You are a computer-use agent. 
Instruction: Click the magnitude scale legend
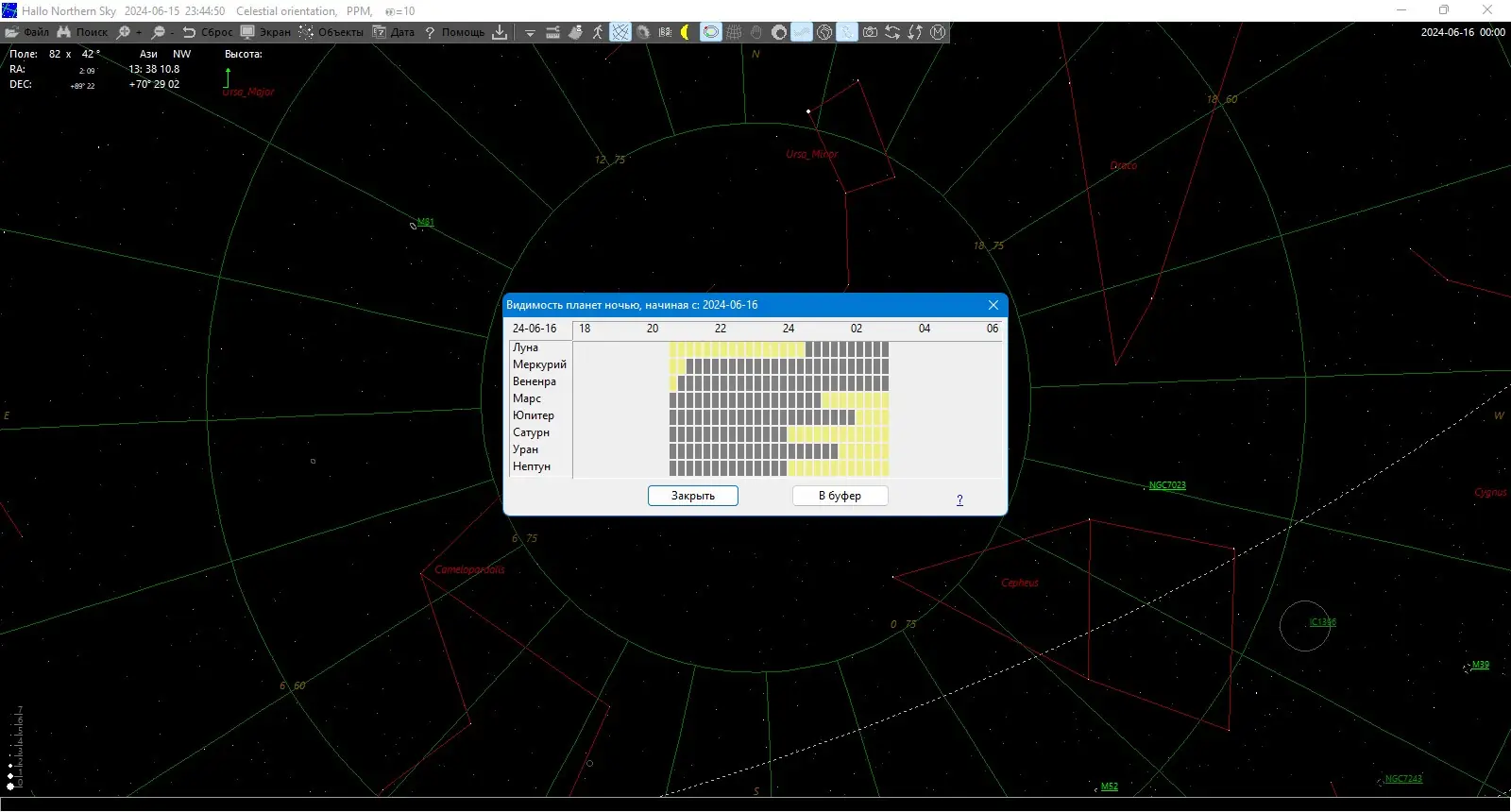[x=14, y=747]
